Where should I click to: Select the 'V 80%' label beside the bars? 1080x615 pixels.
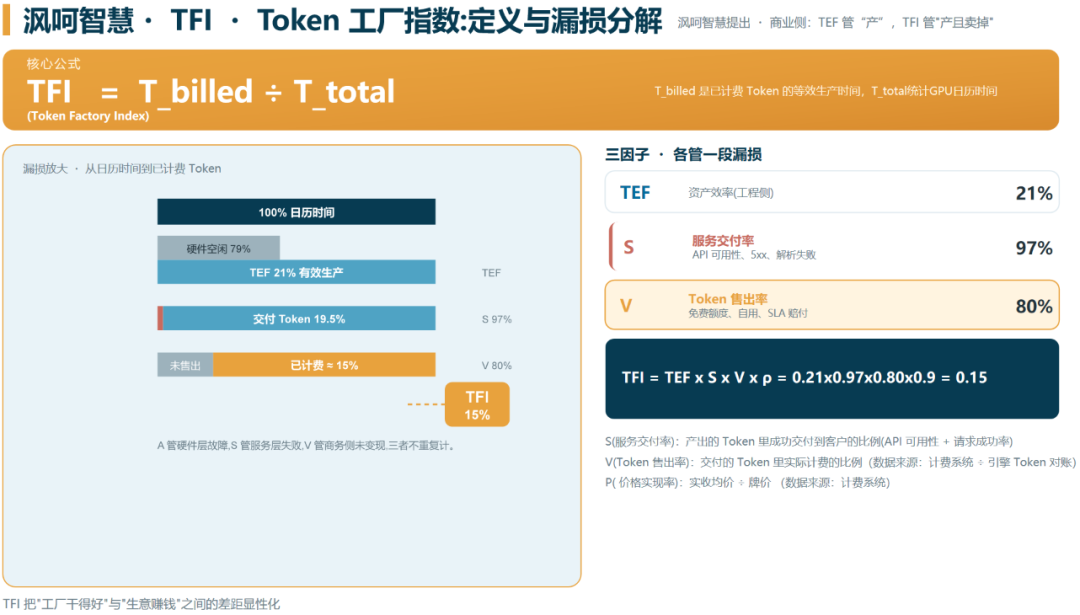[497, 365]
